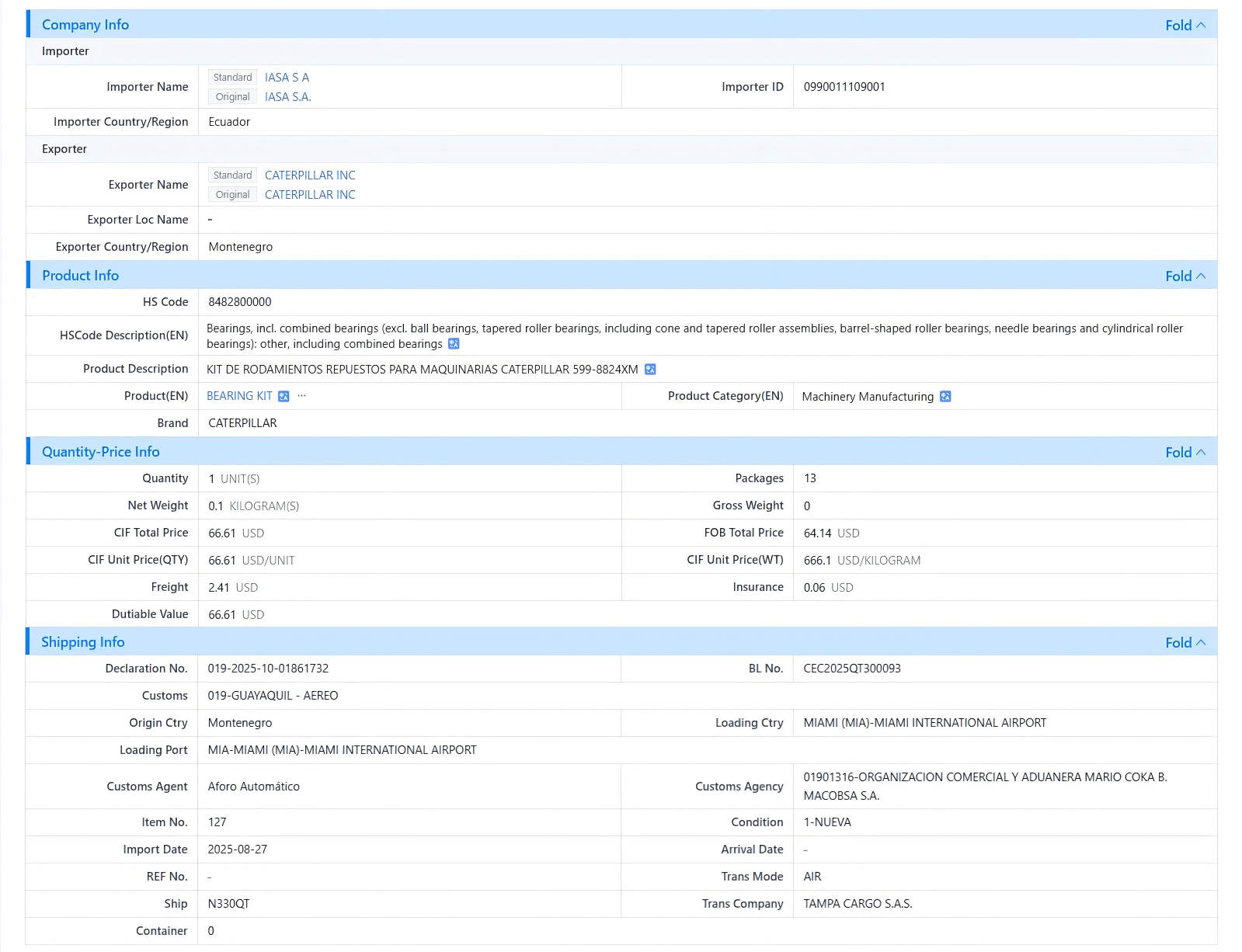The width and height of the screenshot is (1242, 952).
Task: Click HS Code value 8482800000
Action: (x=240, y=302)
